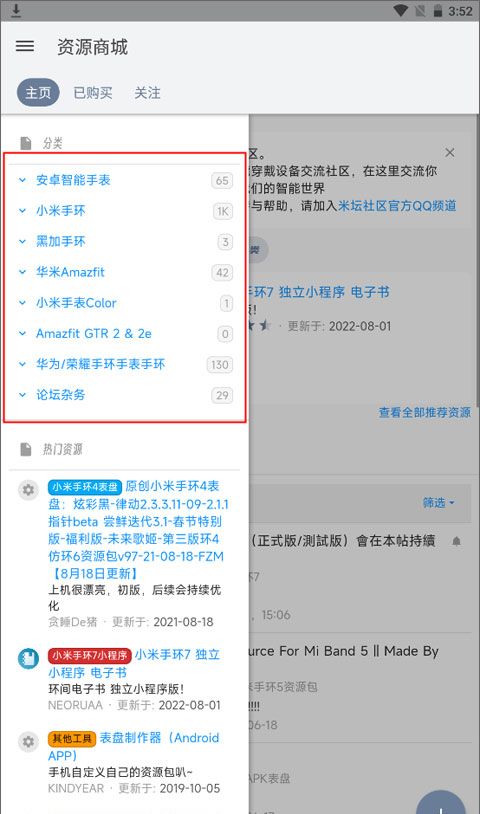Viewport: 480px width, 814px height.
Task: Expand the 华米Amazfit category chevron
Action: (22, 272)
